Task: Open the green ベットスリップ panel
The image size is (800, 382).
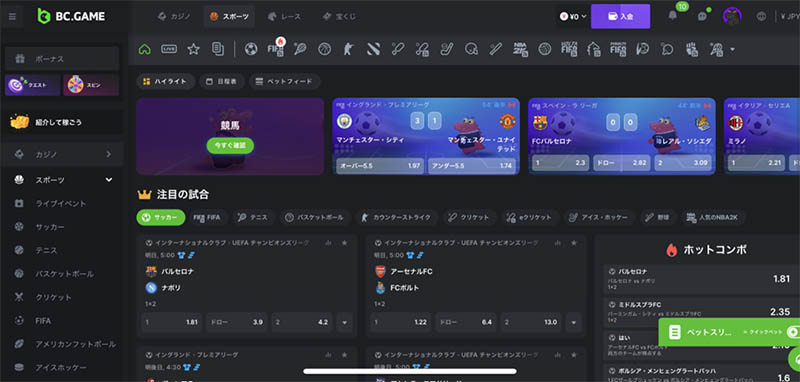Action: (x=729, y=333)
